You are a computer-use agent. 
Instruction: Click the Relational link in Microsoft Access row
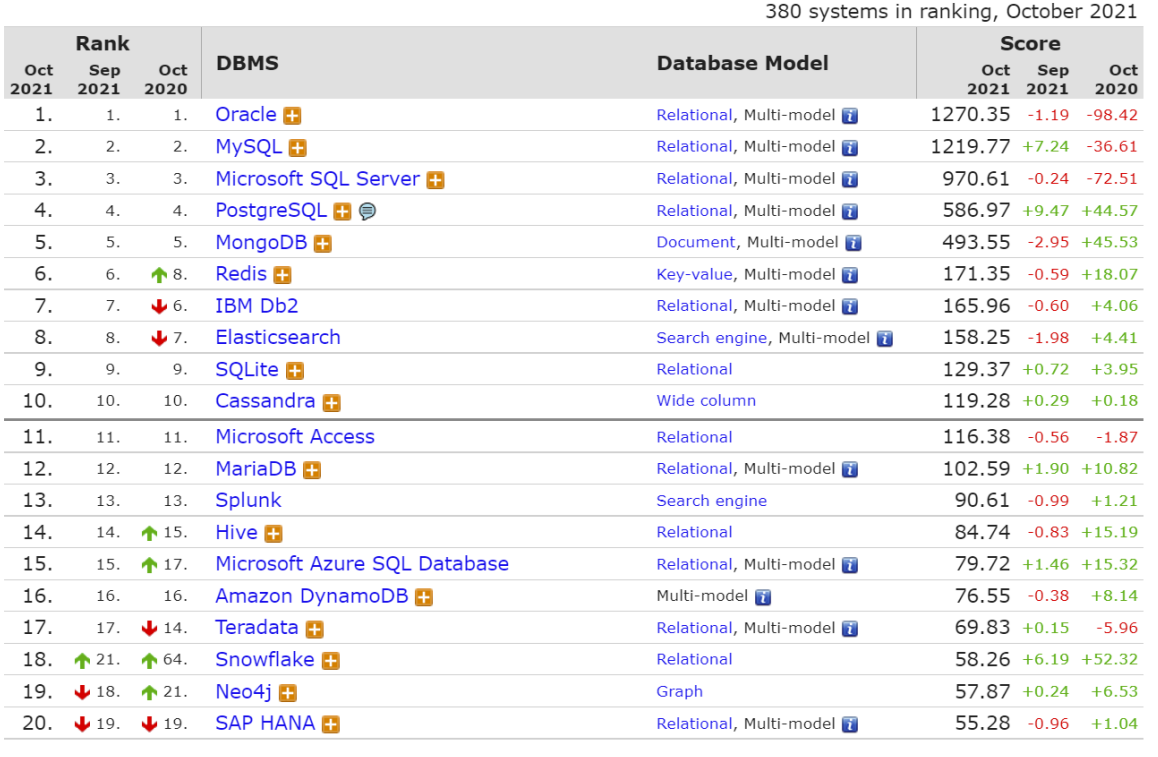click(694, 437)
